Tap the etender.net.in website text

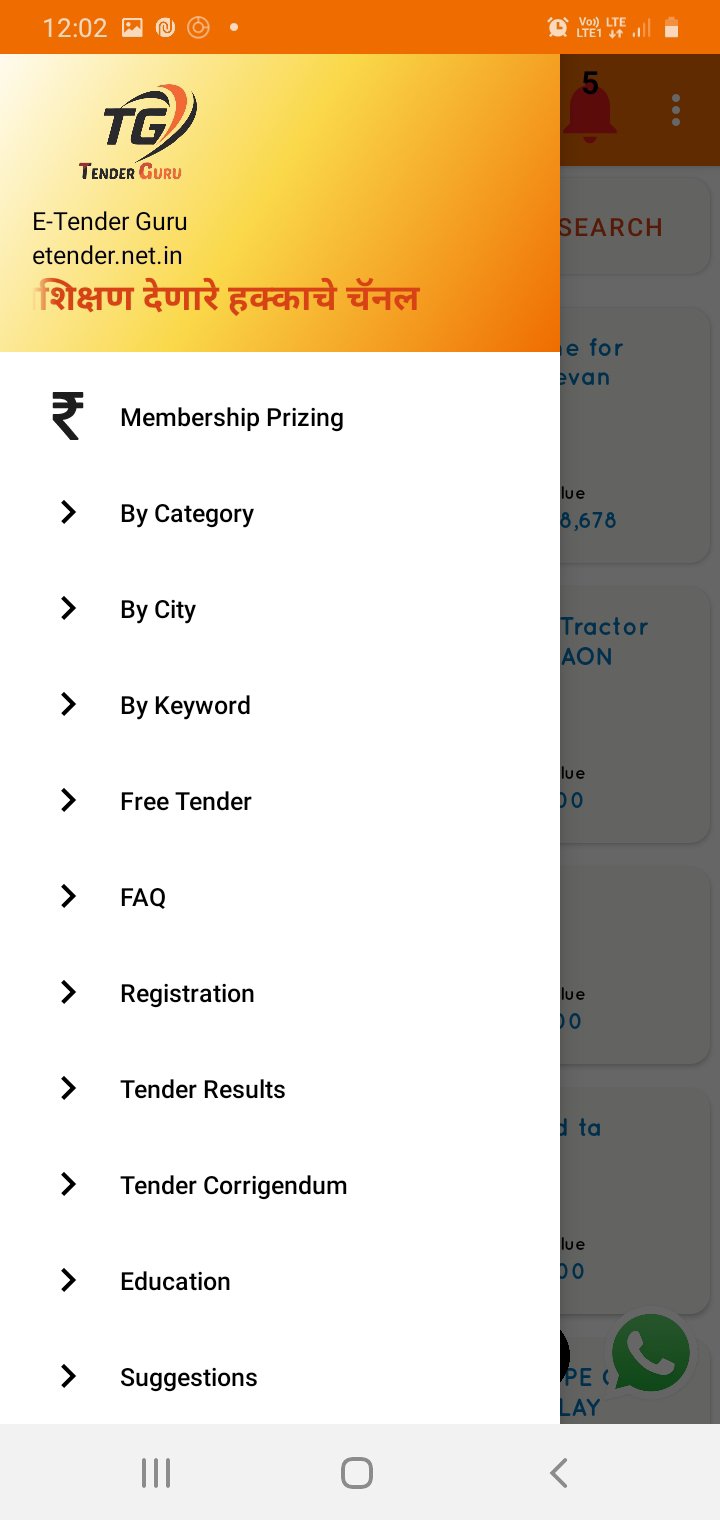[107, 255]
